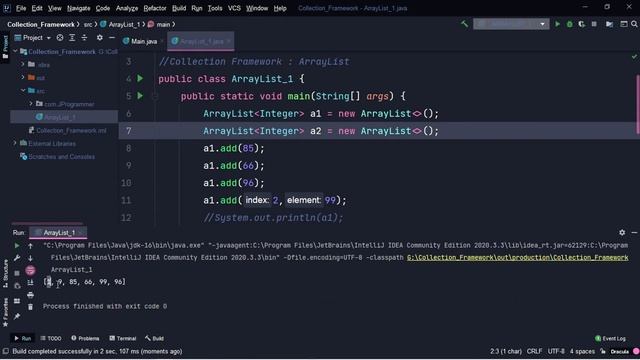Open the Run tool window button
640x360 pixels.
point(22,338)
